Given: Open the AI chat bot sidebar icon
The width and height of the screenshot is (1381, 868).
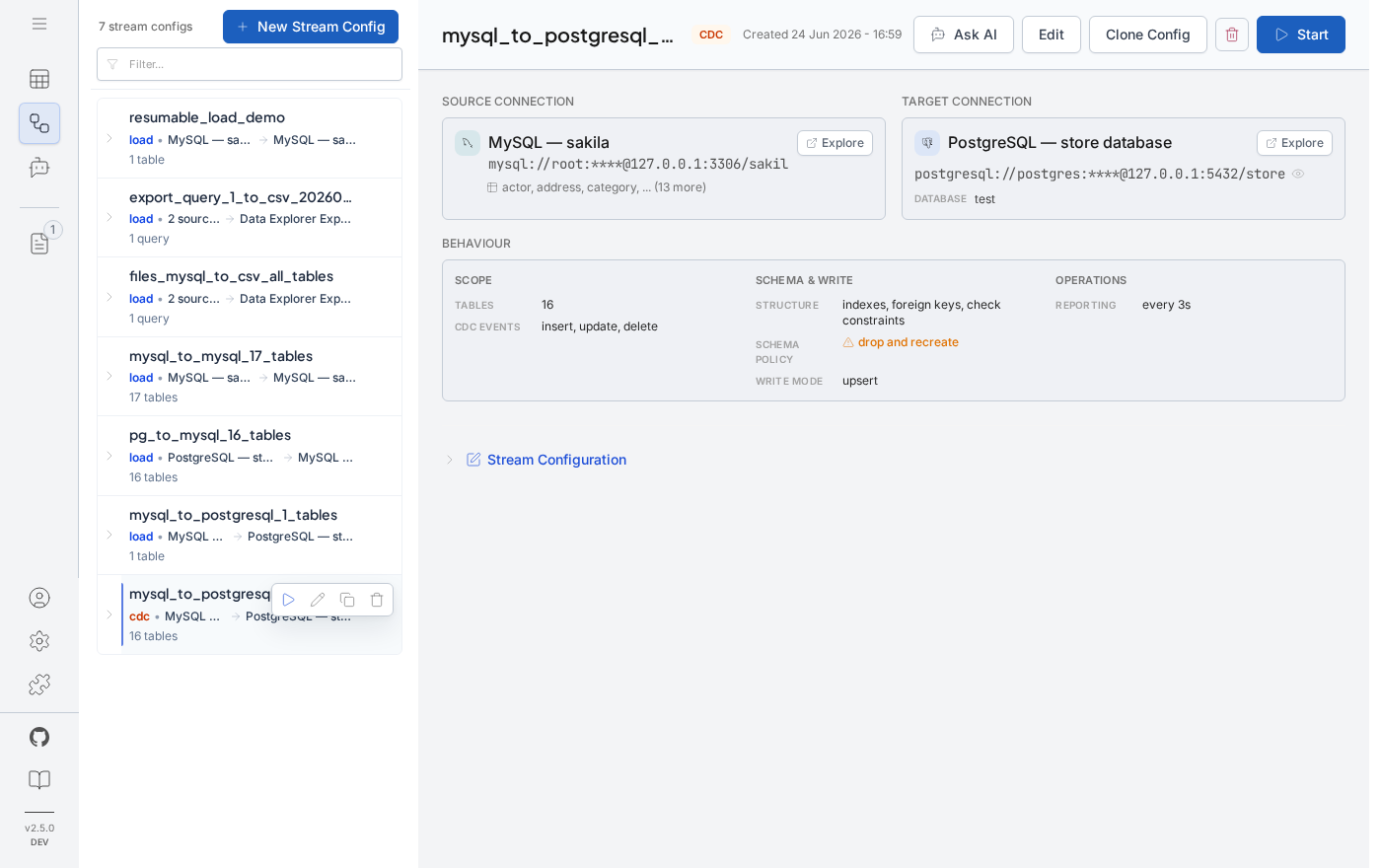Looking at the screenshot, I should coord(39,168).
